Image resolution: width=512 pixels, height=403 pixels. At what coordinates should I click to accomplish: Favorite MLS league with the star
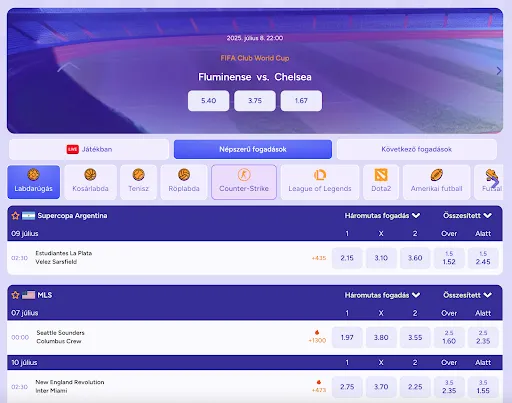point(15,295)
